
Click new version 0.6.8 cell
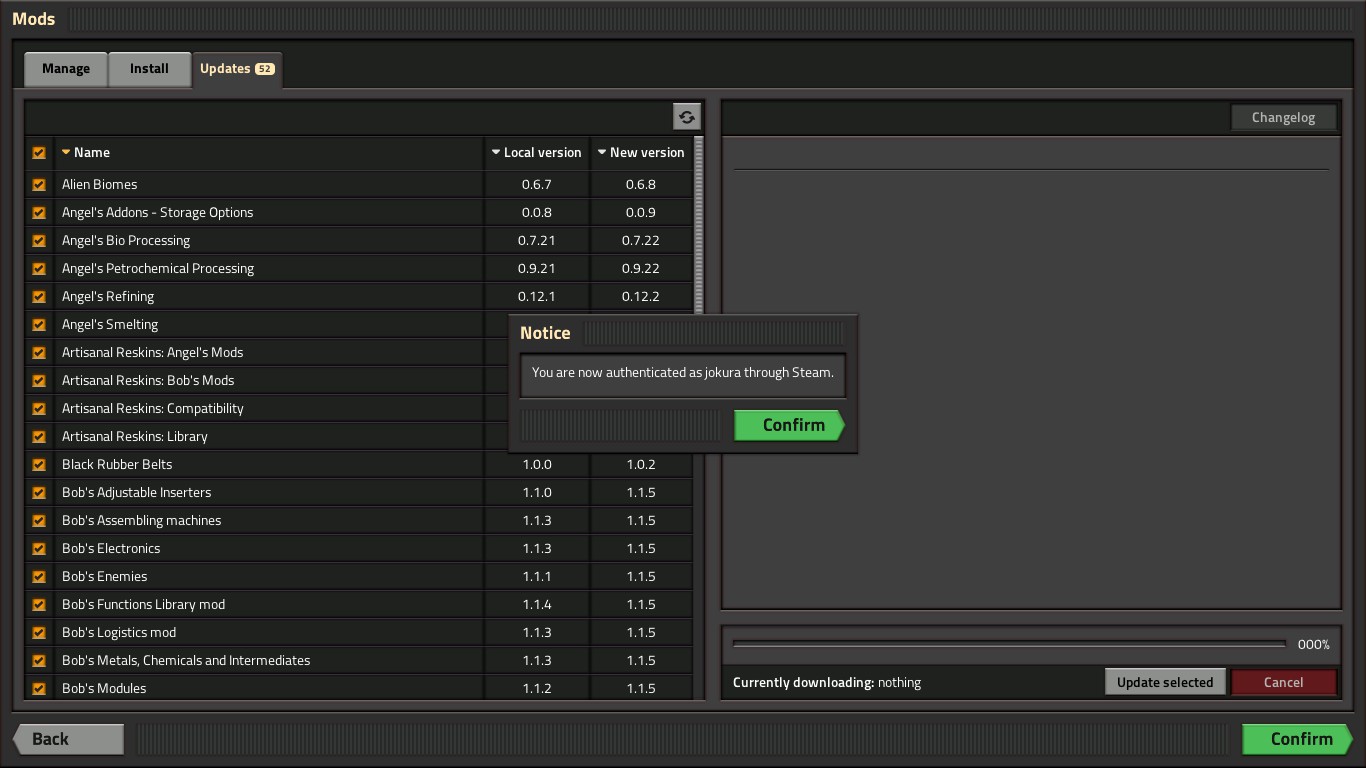coord(641,185)
